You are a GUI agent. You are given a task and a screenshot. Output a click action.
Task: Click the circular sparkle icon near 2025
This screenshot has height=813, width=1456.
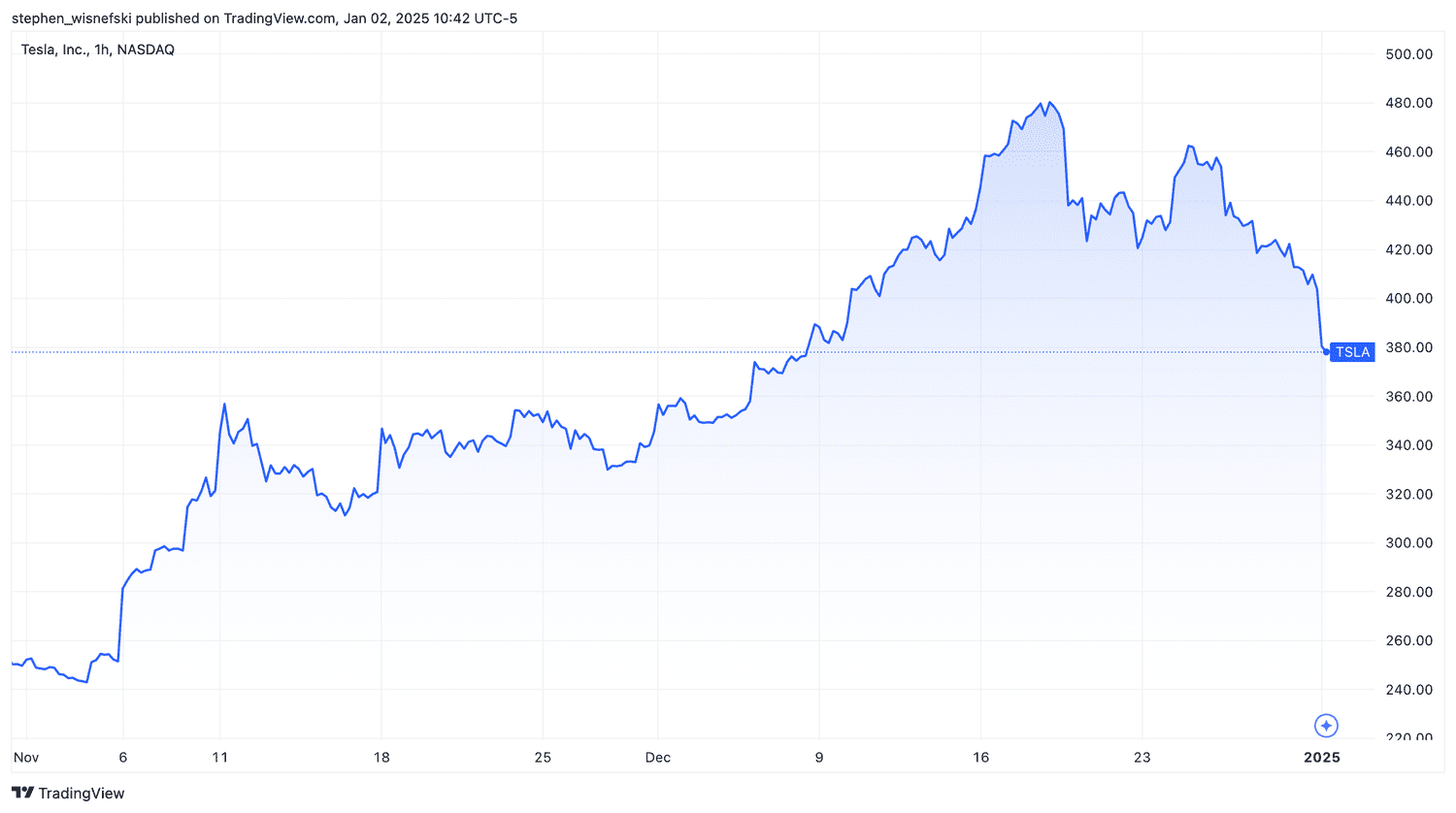1326,726
